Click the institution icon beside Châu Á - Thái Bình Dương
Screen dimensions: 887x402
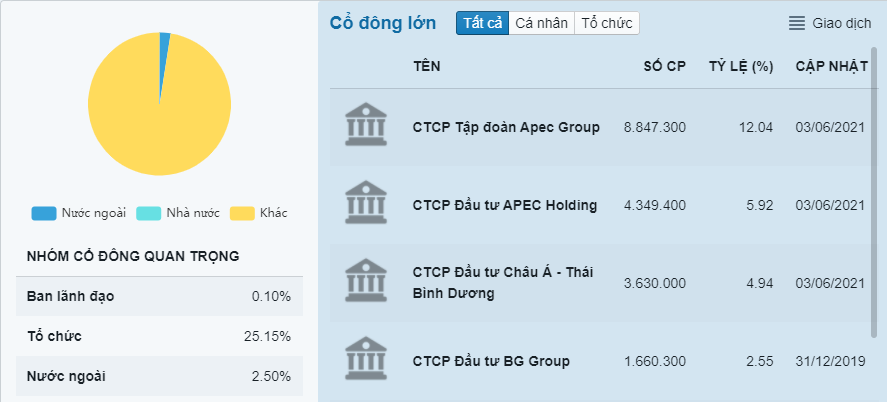[365, 281]
